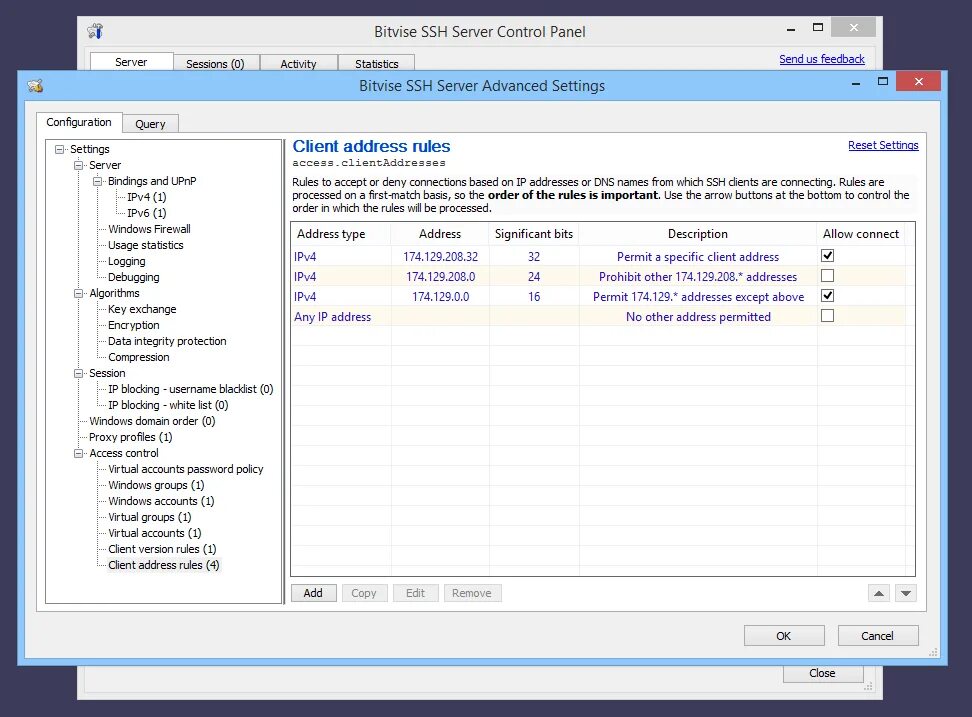Image resolution: width=972 pixels, height=717 pixels.
Task: Click the Address type column header
Action: (341, 234)
